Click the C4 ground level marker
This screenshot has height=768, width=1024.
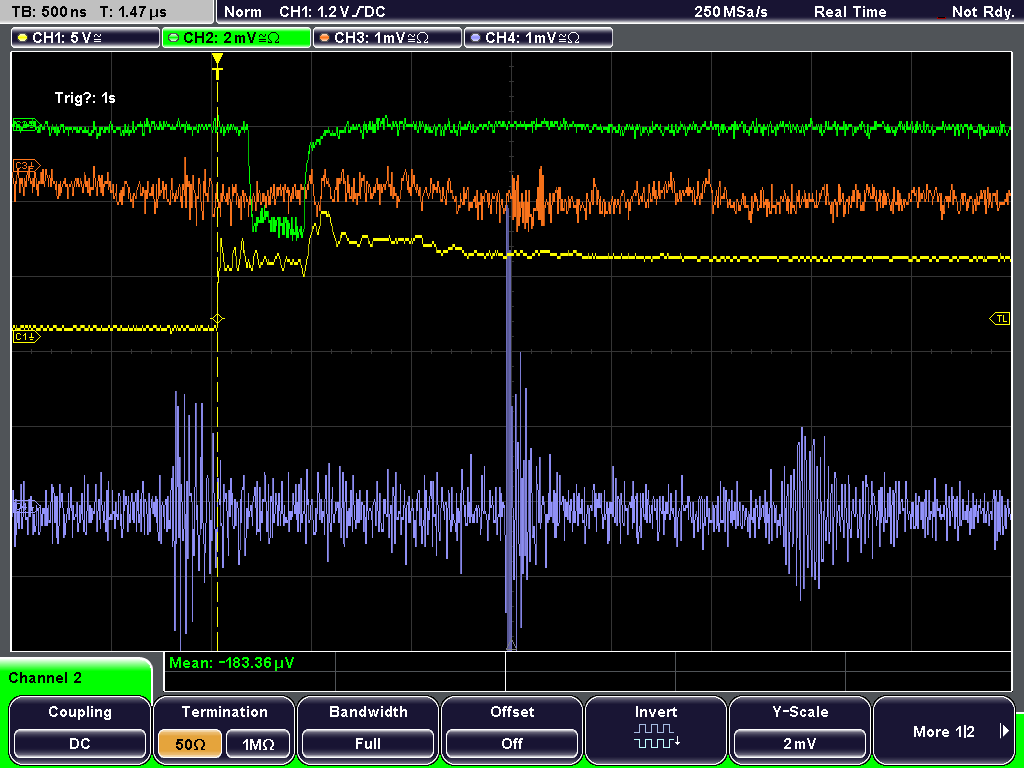click(27, 505)
